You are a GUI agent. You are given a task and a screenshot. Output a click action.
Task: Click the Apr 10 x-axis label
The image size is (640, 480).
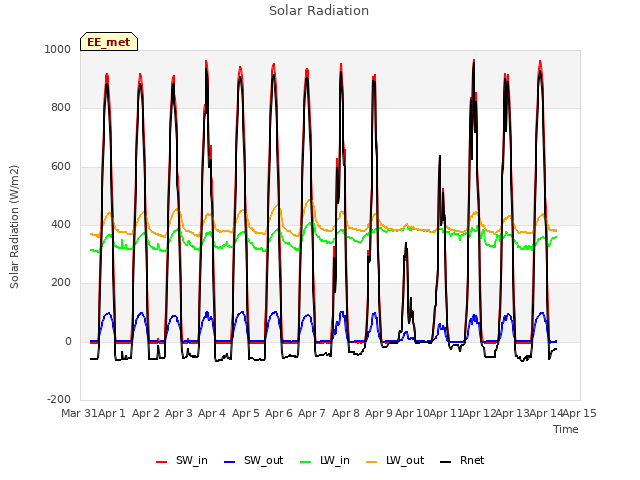(412, 413)
